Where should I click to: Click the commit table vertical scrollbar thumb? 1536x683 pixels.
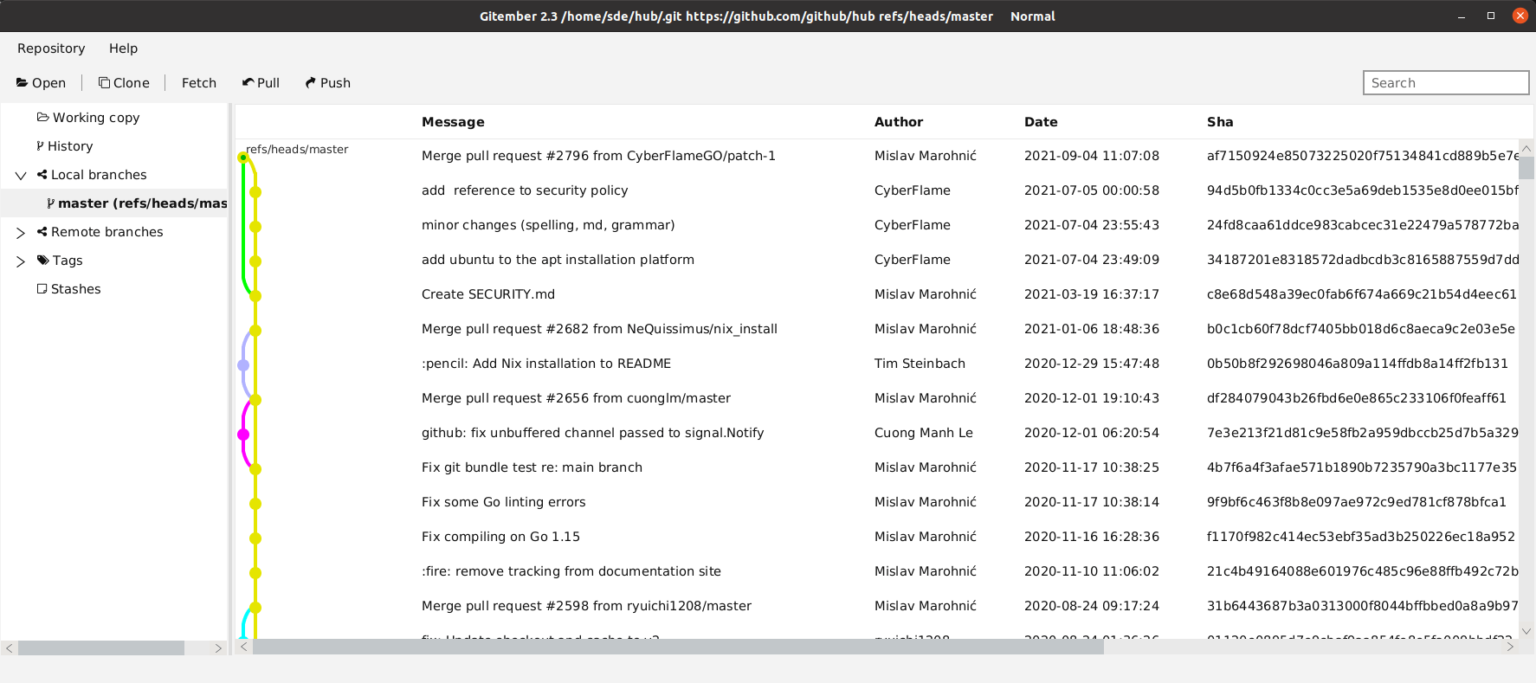1526,168
